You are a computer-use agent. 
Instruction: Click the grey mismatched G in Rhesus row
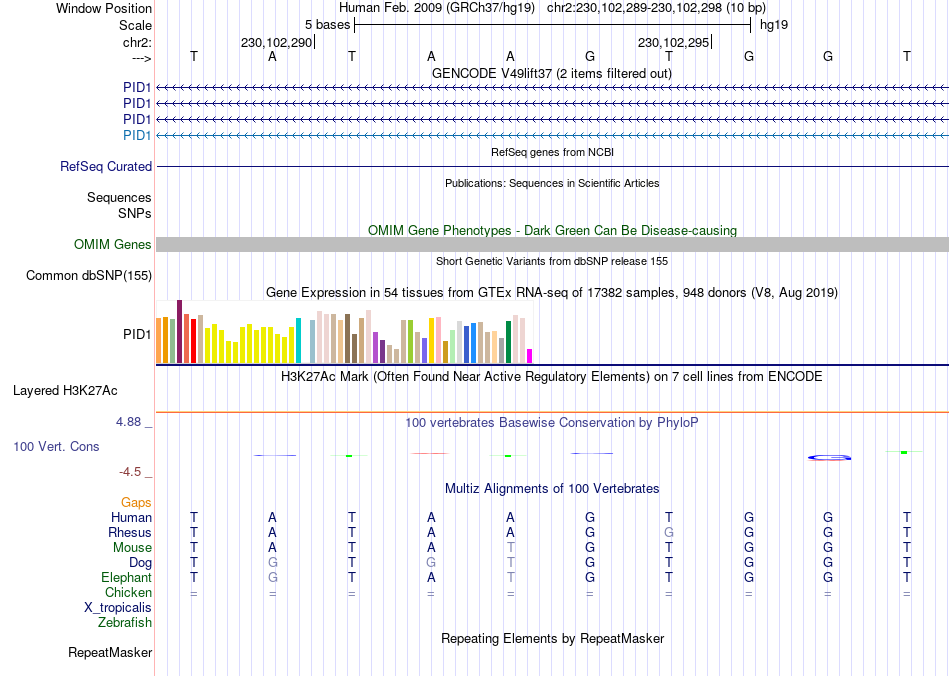click(668, 532)
